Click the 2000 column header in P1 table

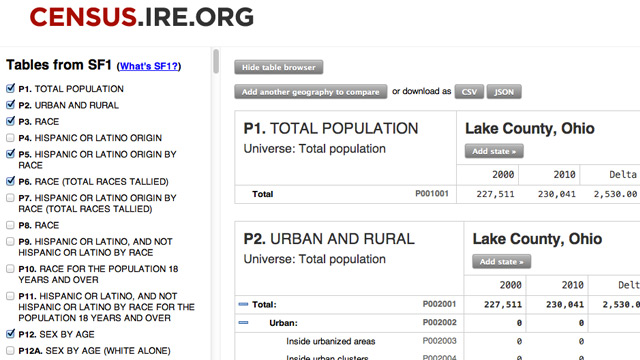[503, 175]
